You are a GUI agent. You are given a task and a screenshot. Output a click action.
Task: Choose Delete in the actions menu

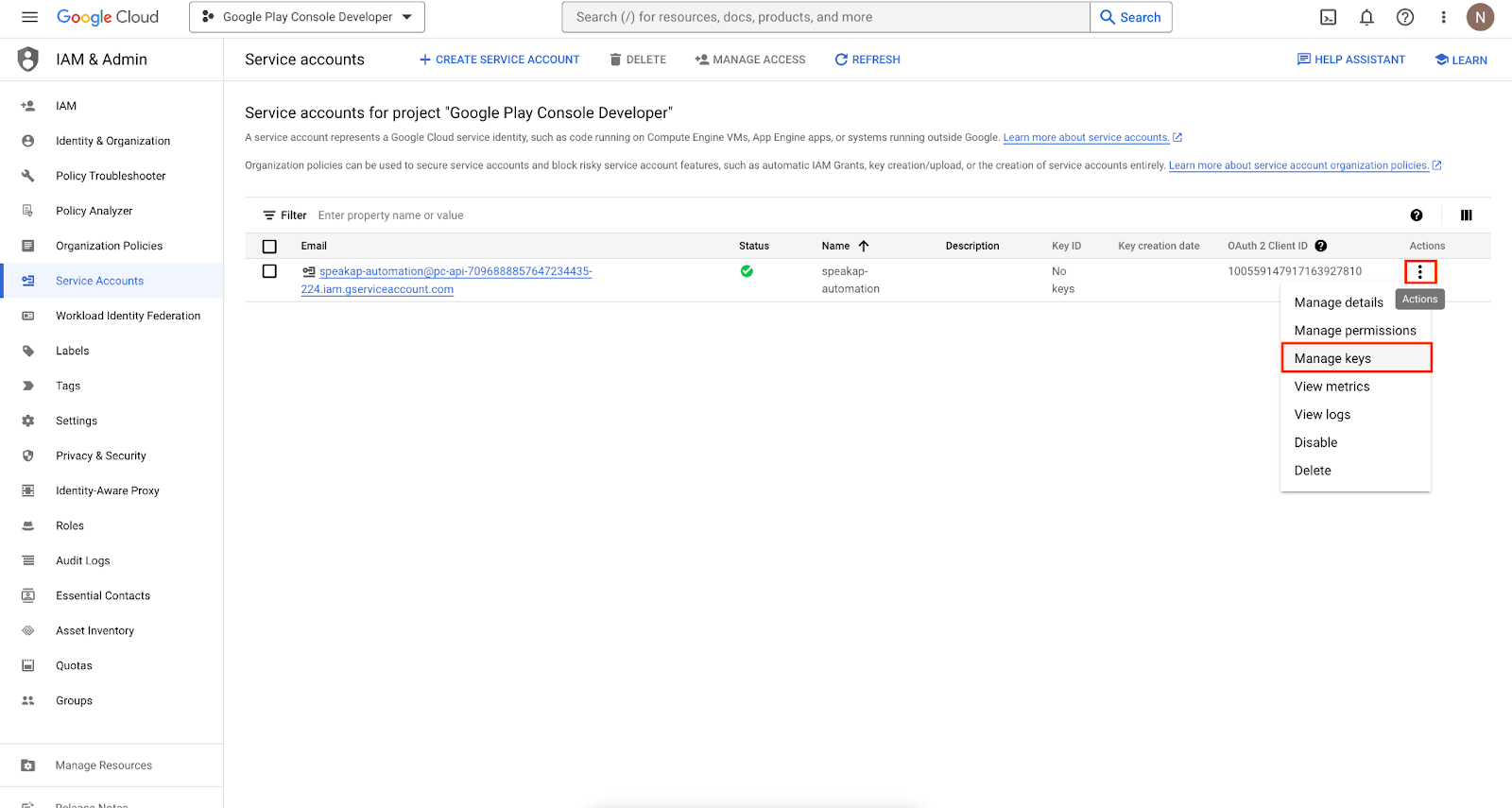(x=1355, y=471)
